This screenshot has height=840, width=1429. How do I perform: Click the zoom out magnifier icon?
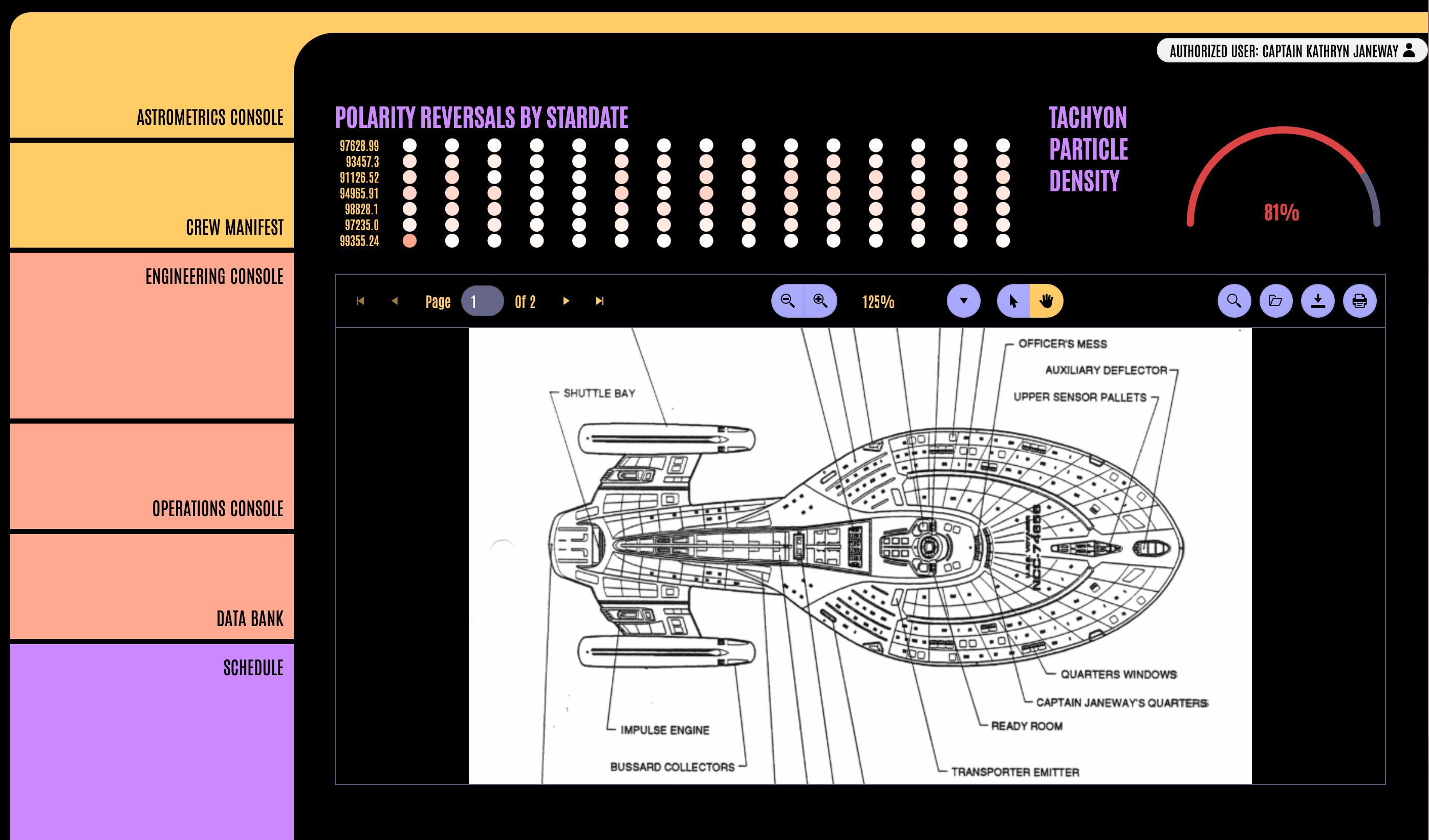(791, 300)
